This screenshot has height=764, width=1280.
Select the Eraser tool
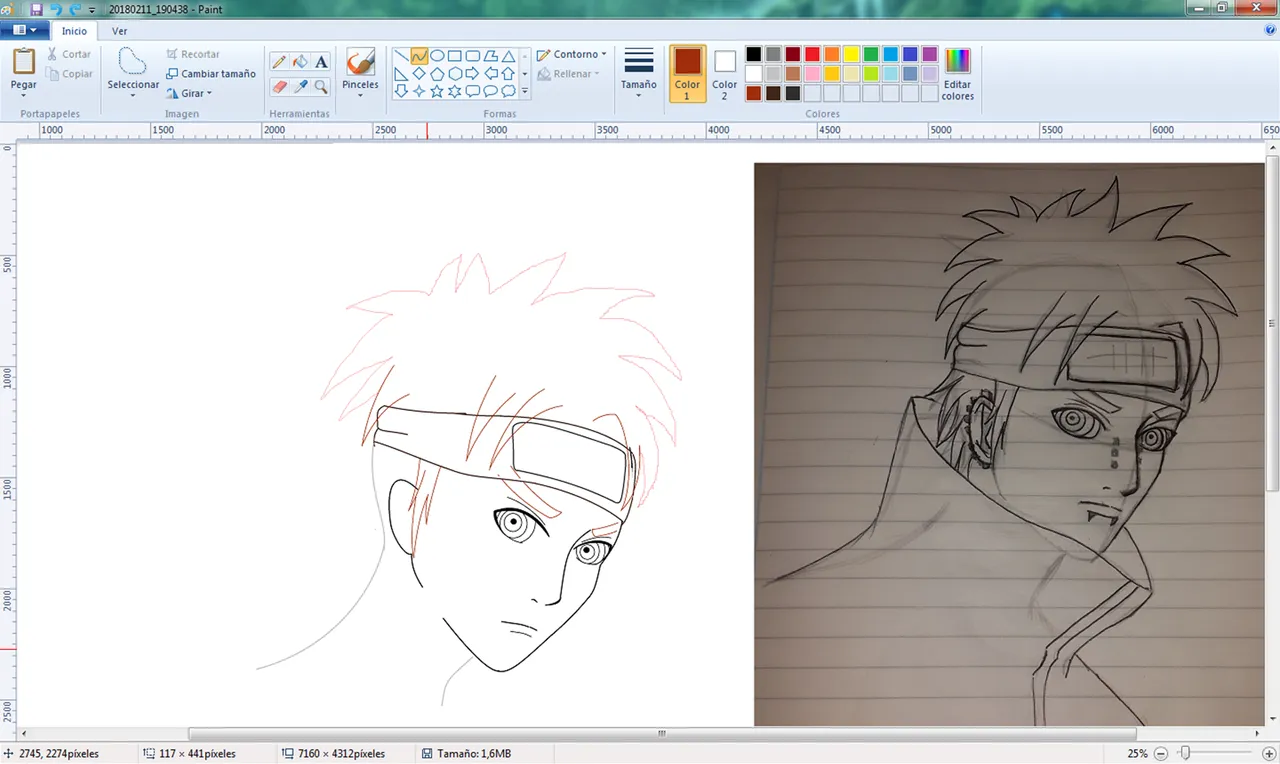point(279,87)
